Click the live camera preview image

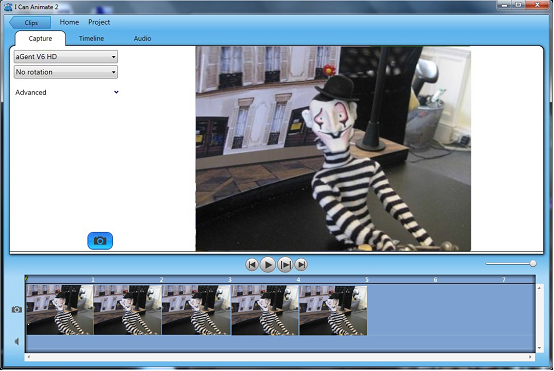coord(333,149)
